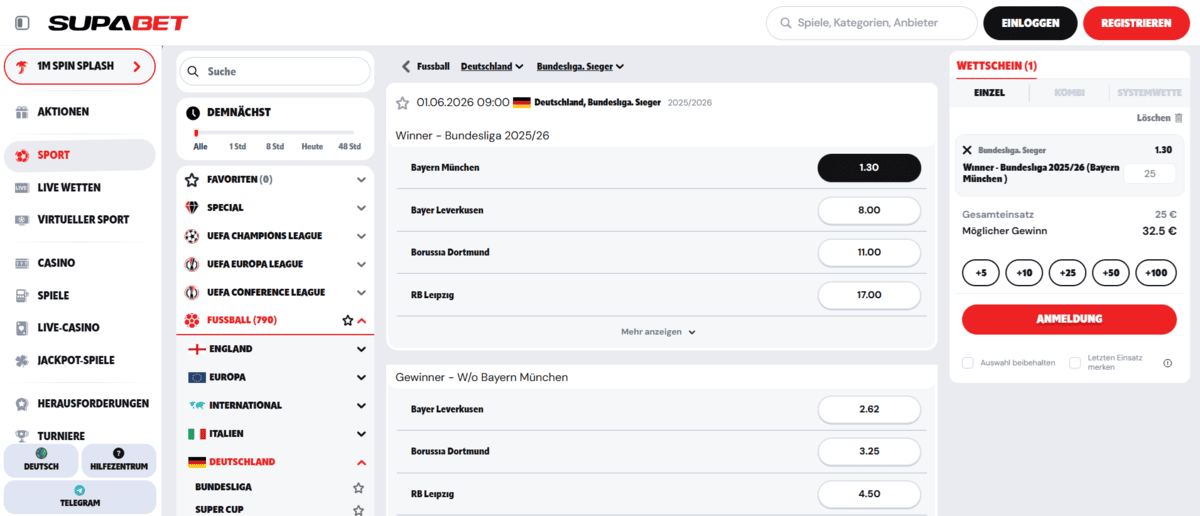Switch language via Deutsch button
This screenshot has width=1200, height=516.
(x=41, y=460)
